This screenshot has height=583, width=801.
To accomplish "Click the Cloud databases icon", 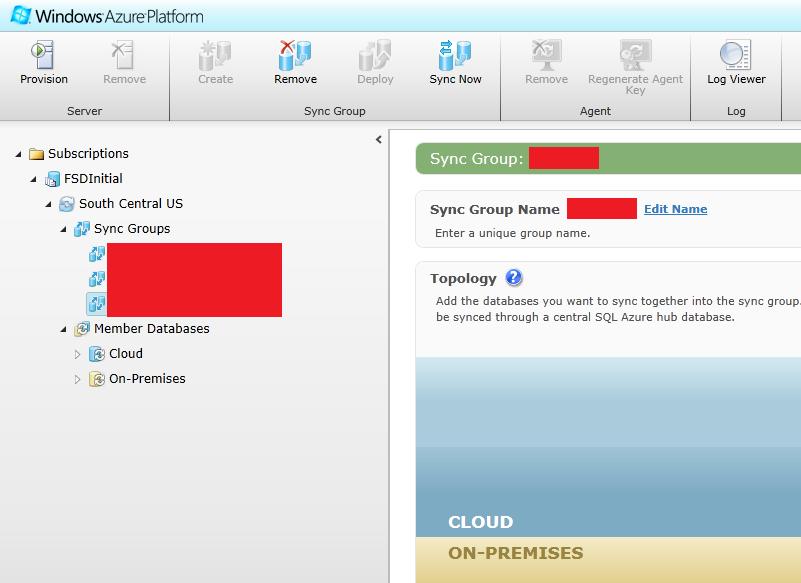I will 97,354.
